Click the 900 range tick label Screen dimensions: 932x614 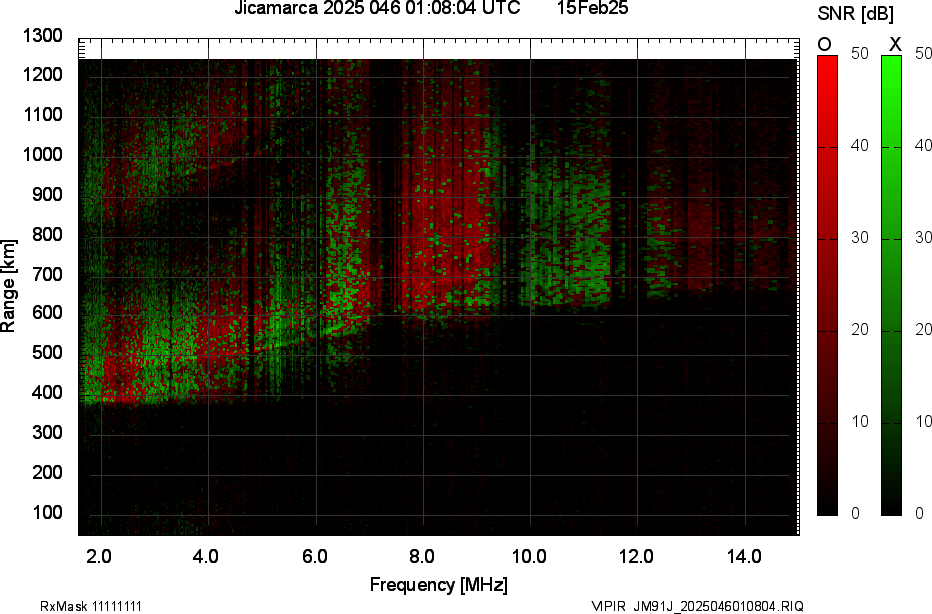coord(47,194)
